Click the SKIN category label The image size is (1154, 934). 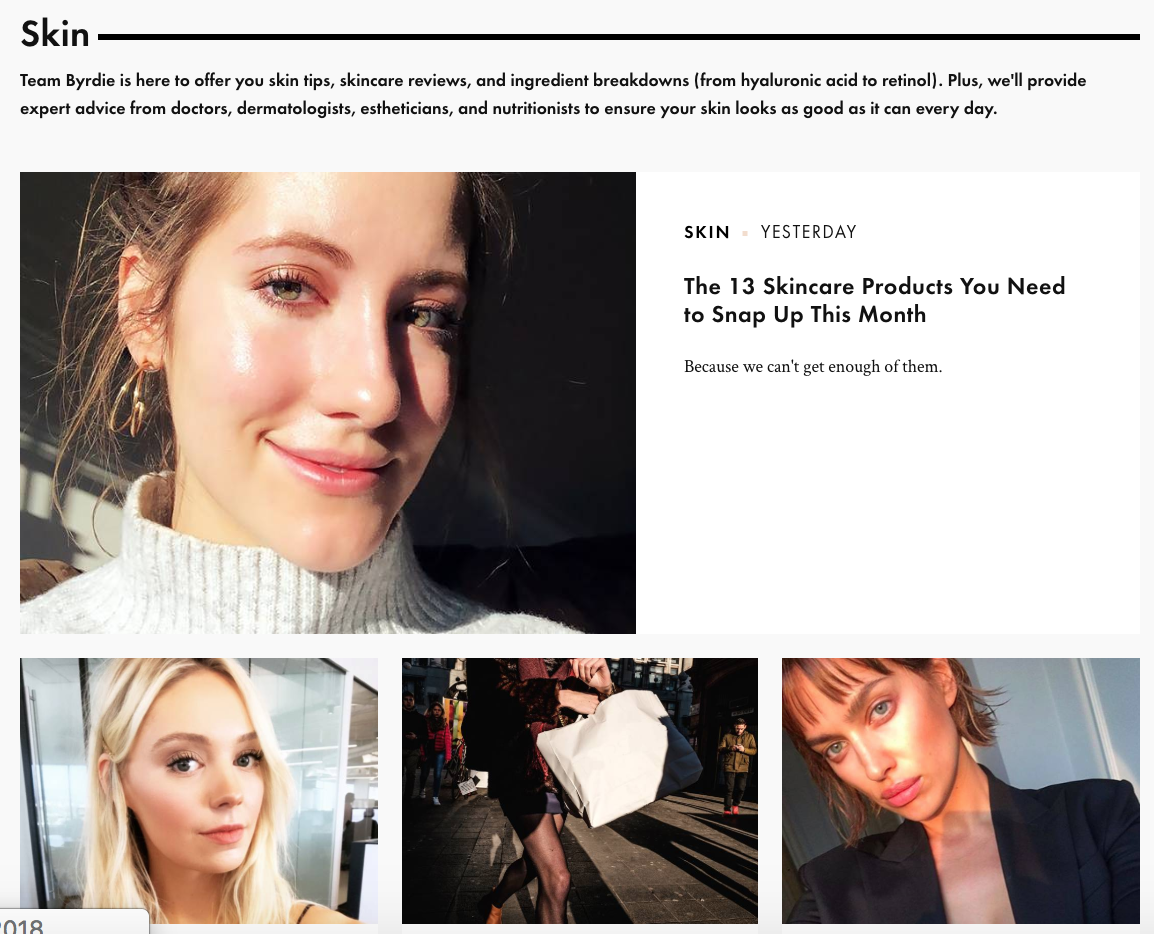click(707, 233)
